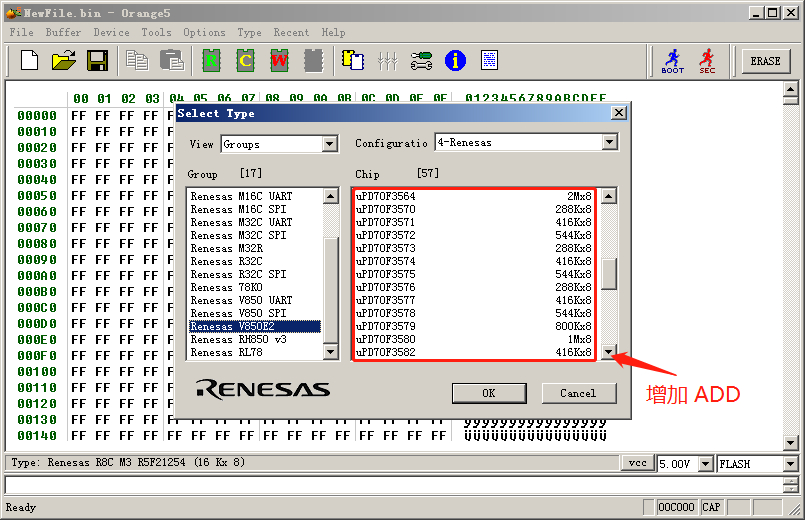805x520 pixels.
Task: Save the buffer using the floppy disk icon
Action: 97,61
